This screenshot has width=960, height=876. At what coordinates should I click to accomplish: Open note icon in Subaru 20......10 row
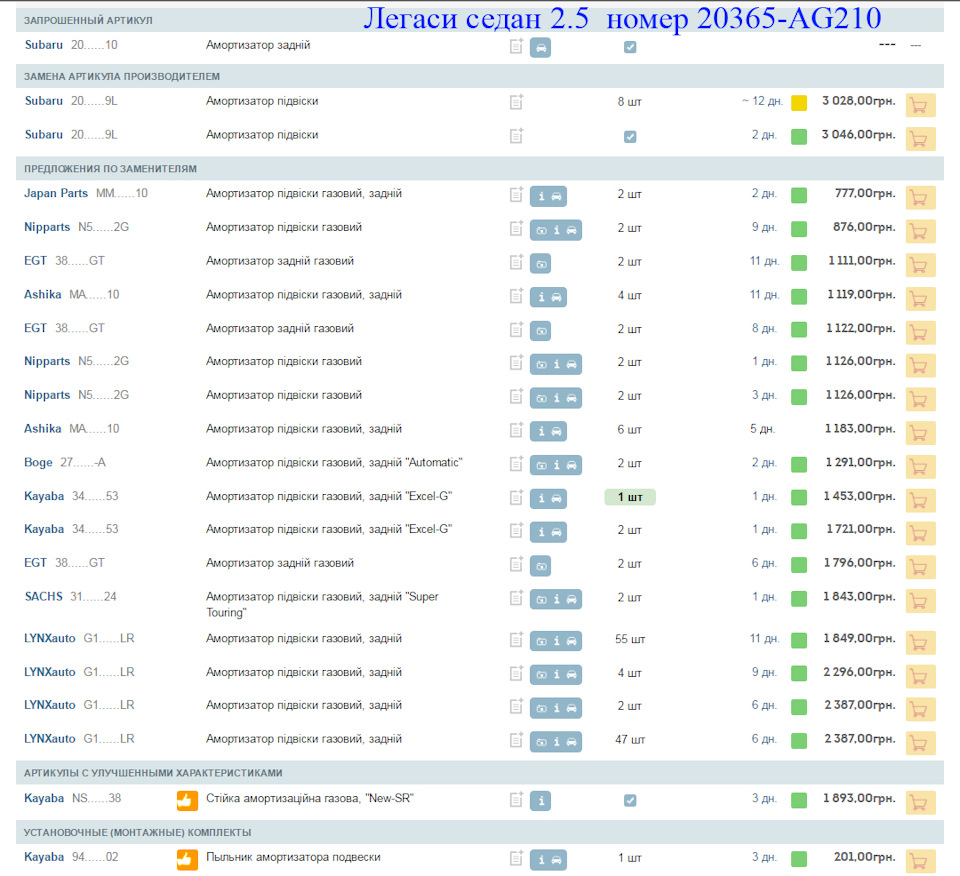516,46
